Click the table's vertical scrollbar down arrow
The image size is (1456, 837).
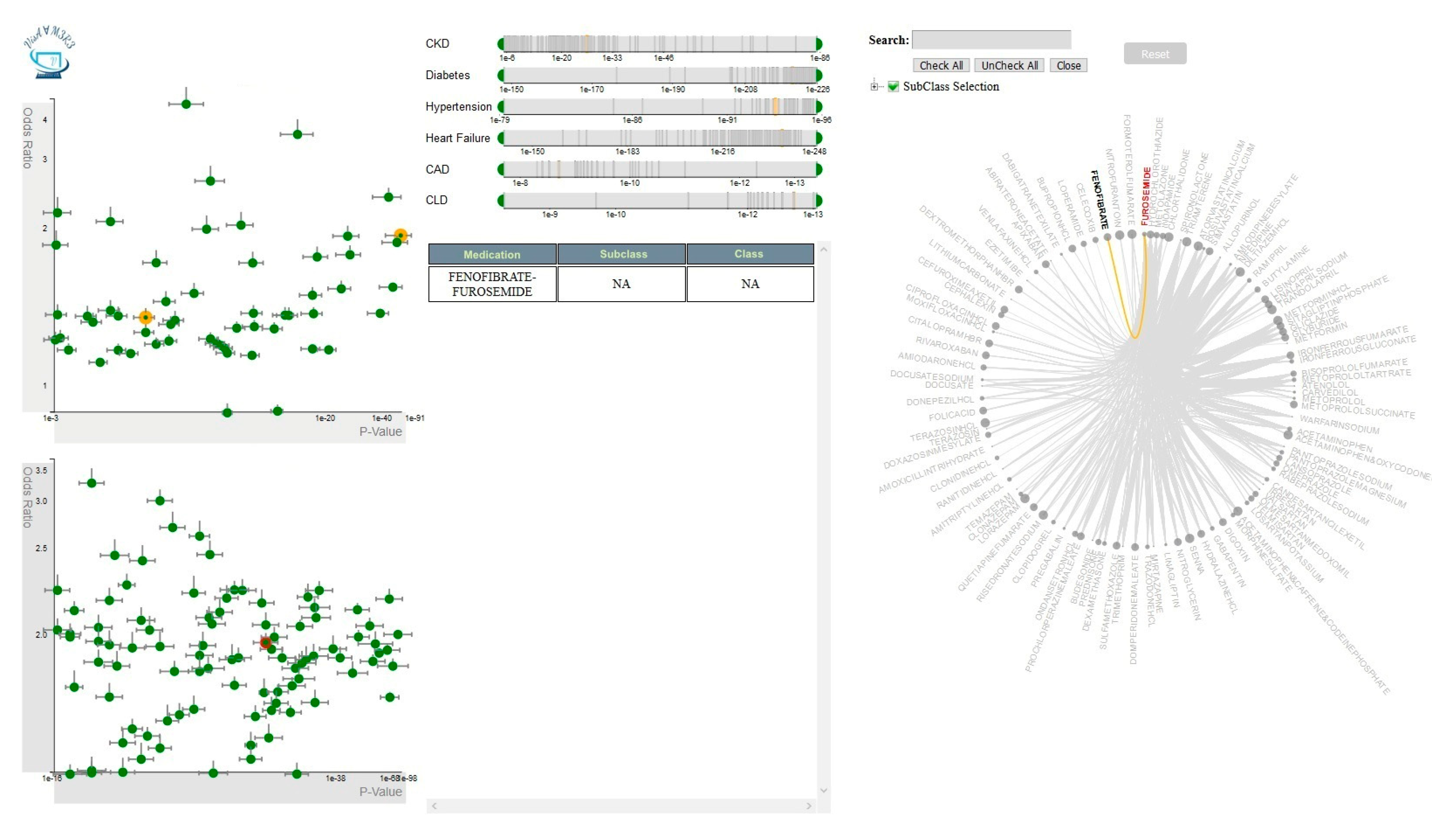pos(824,790)
